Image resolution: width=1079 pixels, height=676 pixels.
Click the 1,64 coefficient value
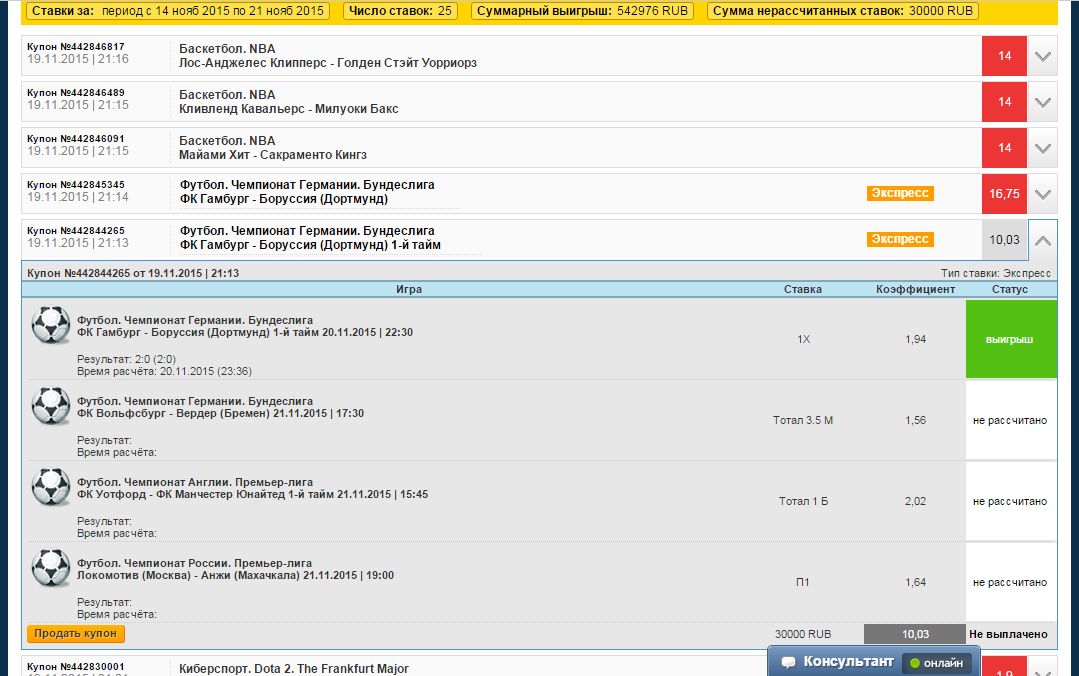click(915, 582)
